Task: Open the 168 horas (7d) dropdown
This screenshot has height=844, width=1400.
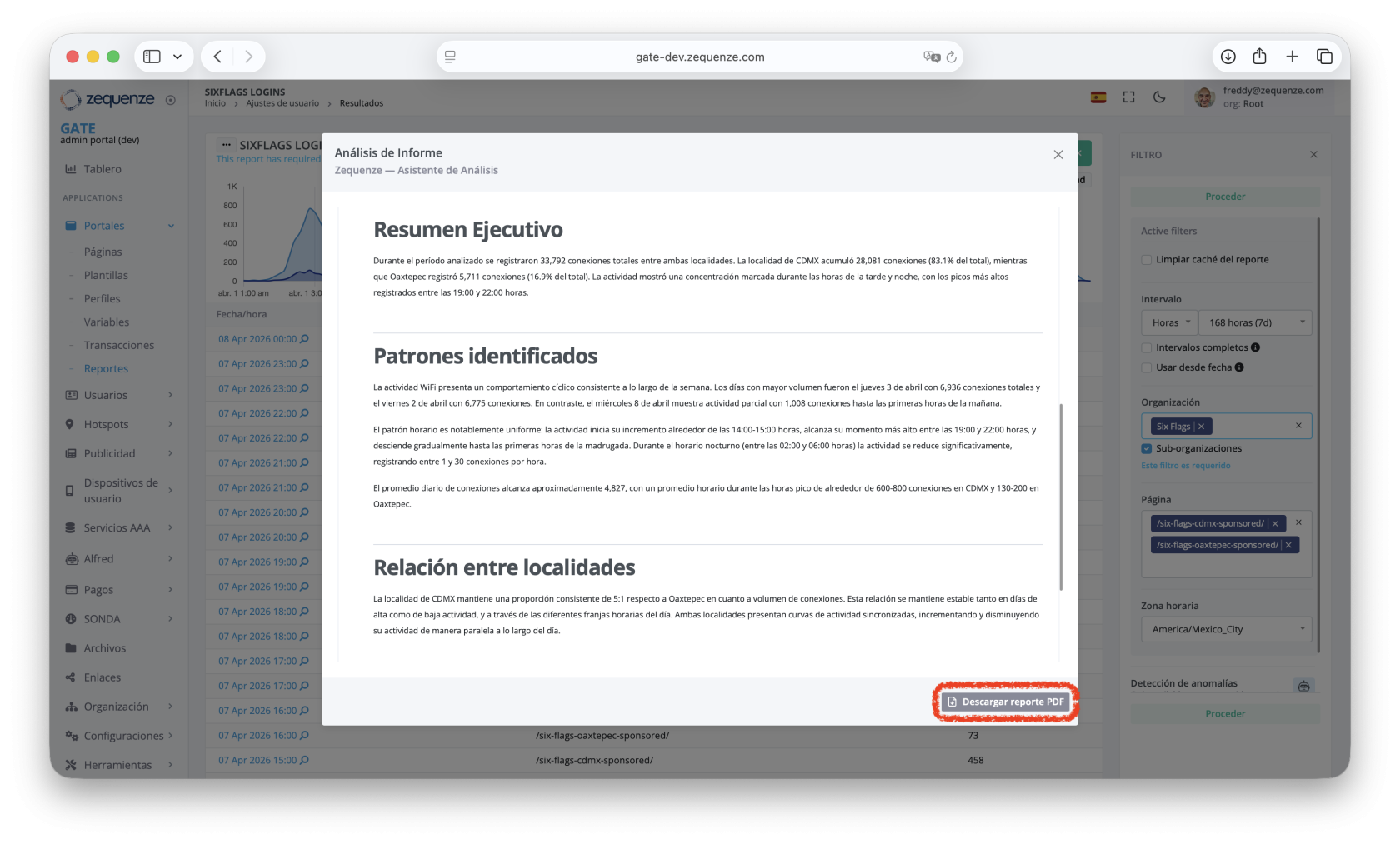Action: [1255, 322]
